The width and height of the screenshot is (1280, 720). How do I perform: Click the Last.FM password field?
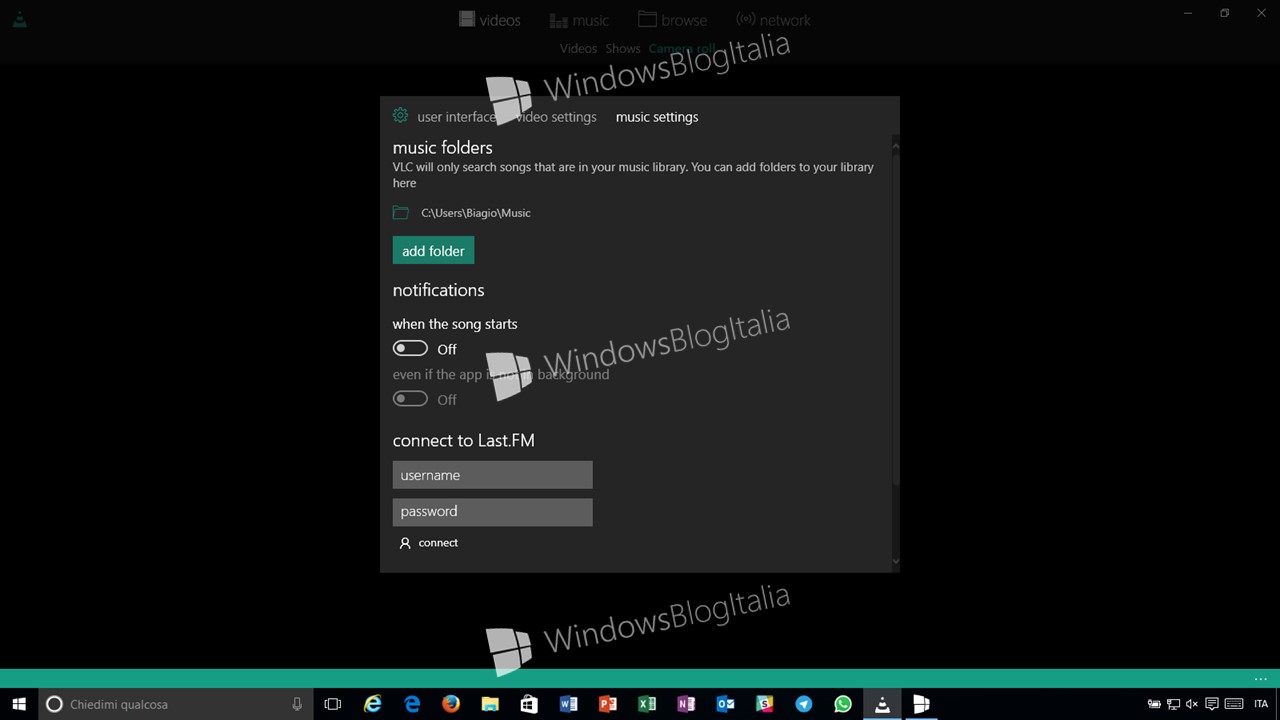pos(492,511)
